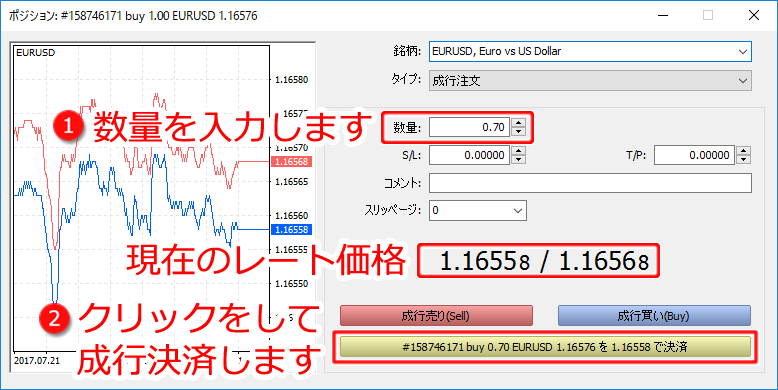The width and height of the screenshot is (778, 390).
Task: Increase T/P value with up arrow
Action: point(743,151)
